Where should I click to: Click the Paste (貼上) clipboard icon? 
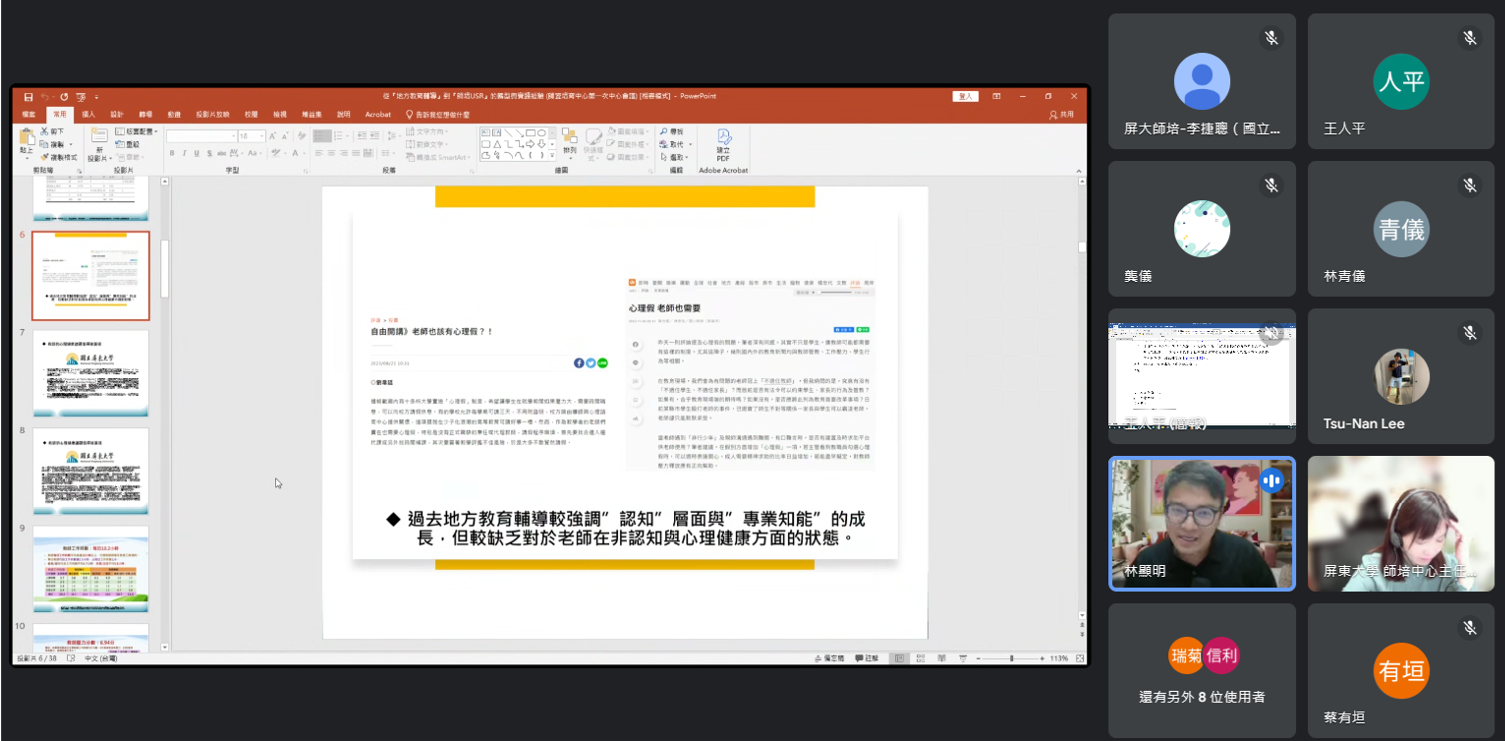[27, 140]
